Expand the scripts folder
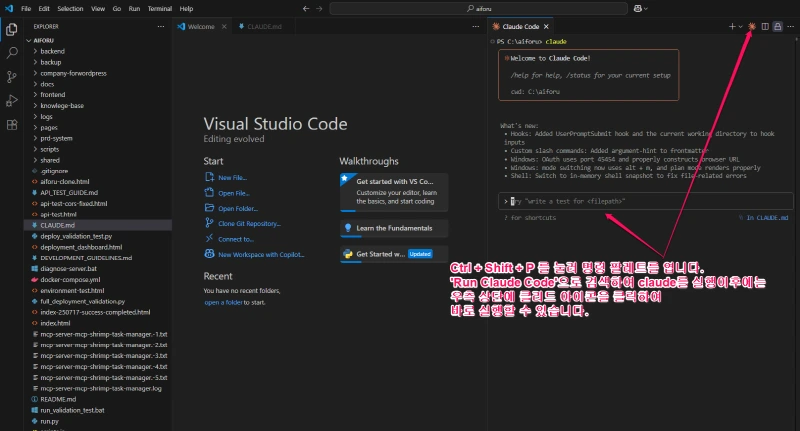This screenshot has height=431, width=800. tap(49, 149)
